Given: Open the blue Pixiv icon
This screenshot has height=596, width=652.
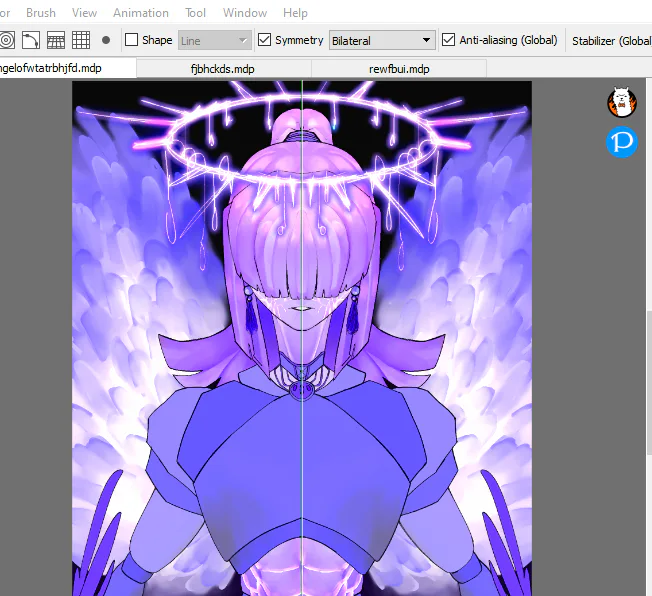Looking at the screenshot, I should click(622, 142).
